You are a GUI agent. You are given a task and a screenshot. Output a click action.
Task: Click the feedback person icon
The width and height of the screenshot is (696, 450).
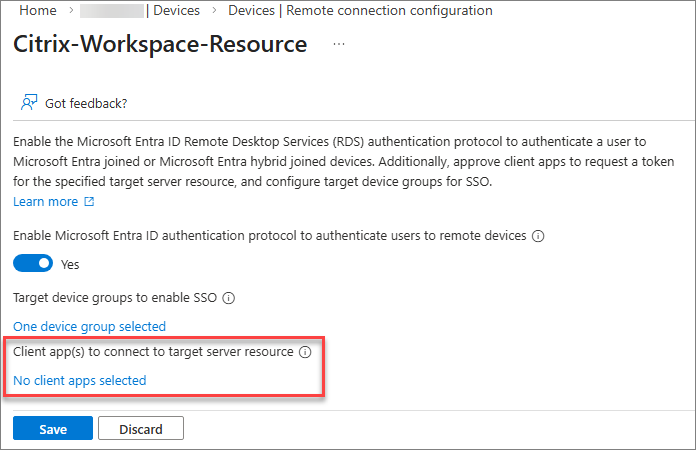tap(29, 102)
